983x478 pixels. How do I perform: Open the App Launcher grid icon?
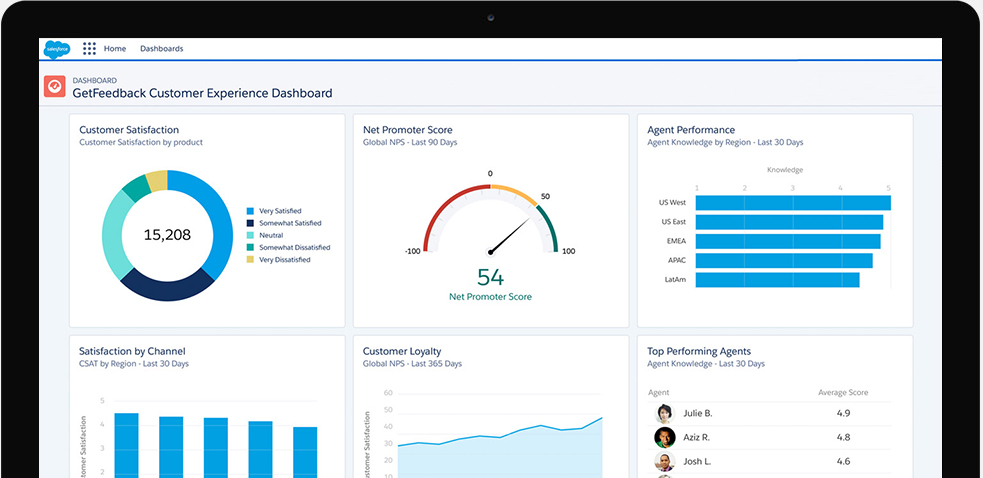coord(90,48)
